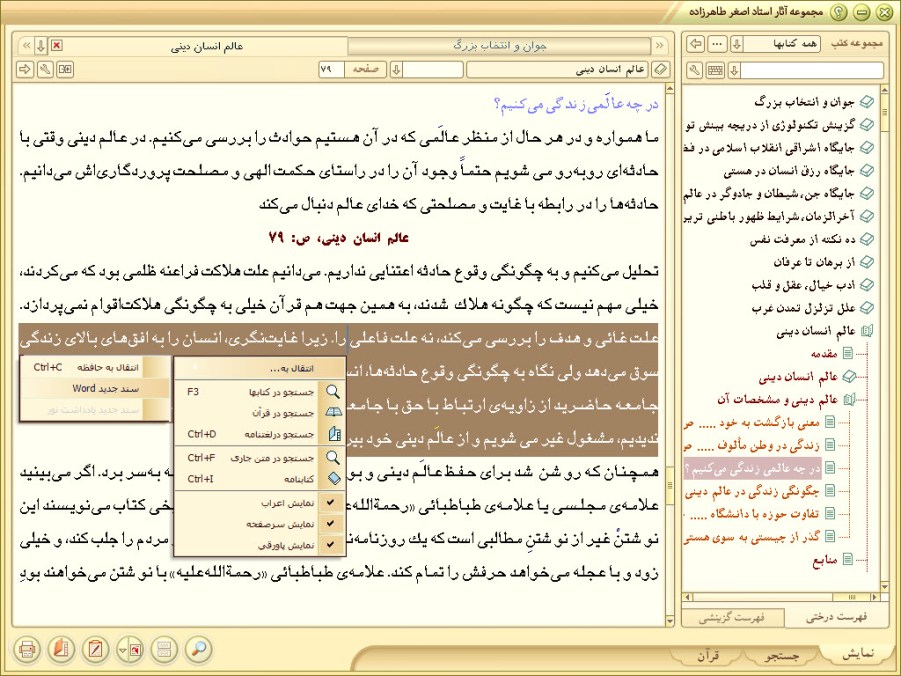Open dropdown arrow beside highlight marker icon
The width and height of the screenshot is (901, 676).
(x=122, y=650)
